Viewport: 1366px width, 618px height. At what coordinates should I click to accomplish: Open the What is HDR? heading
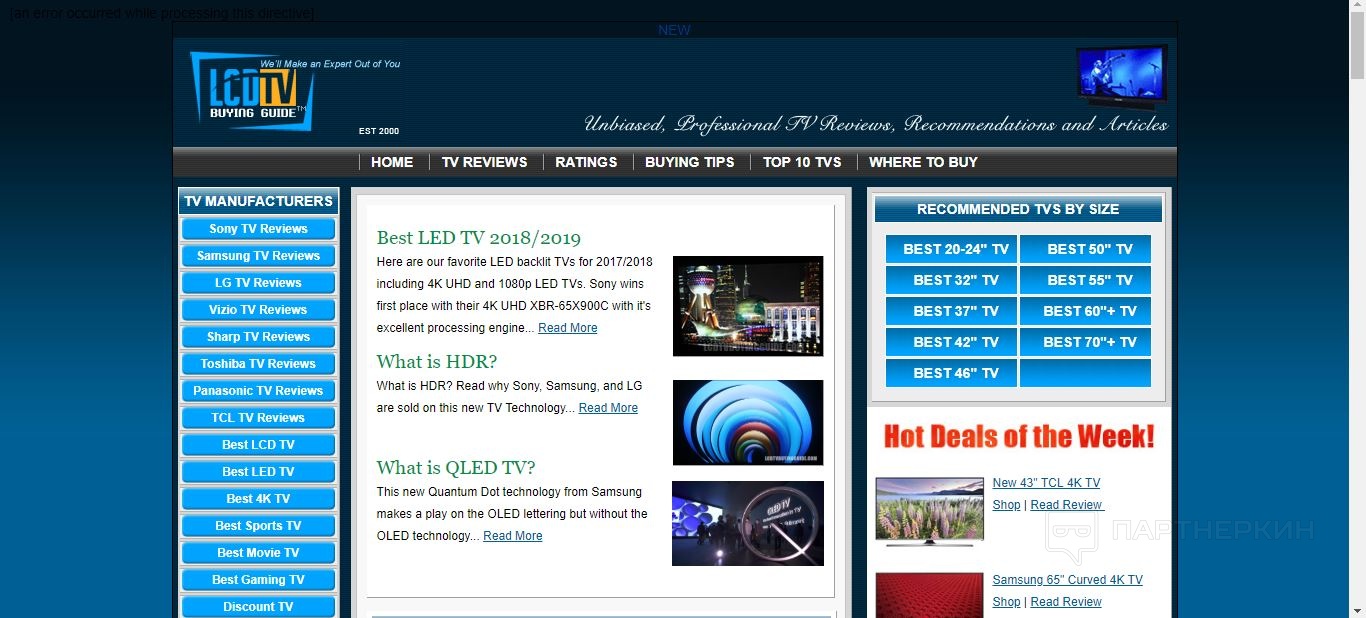[437, 362]
